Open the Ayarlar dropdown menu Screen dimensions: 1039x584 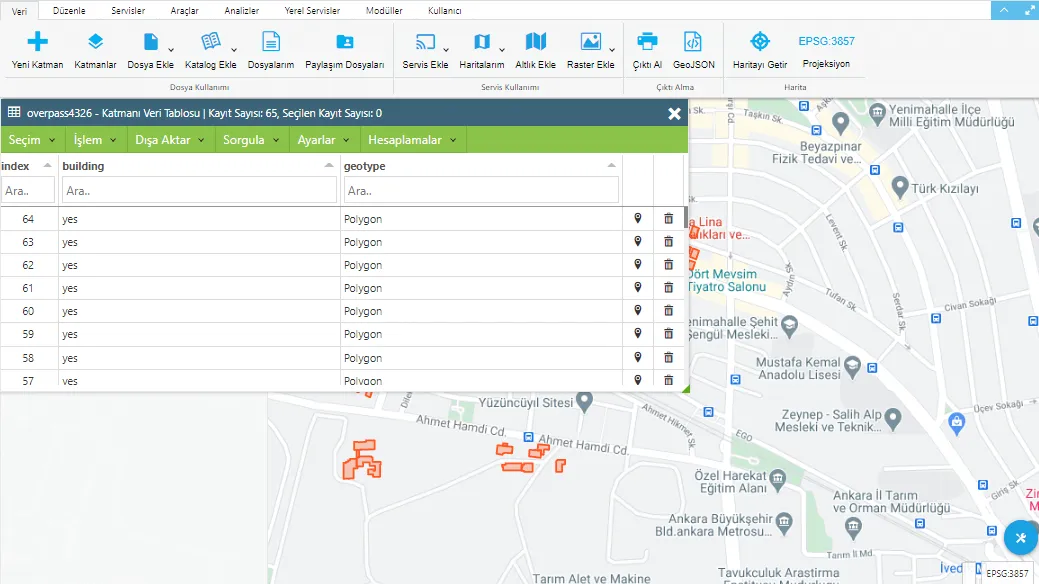323,140
